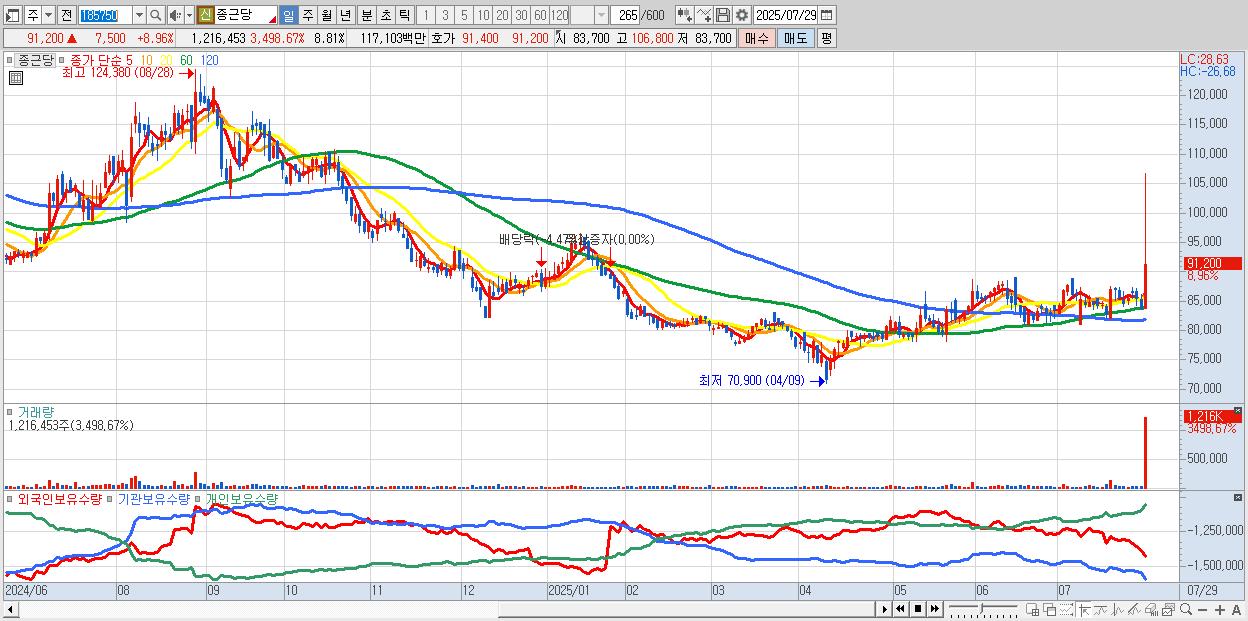
Task: Click the arrow cursor crosshair tool icon
Action: [x=1084, y=610]
